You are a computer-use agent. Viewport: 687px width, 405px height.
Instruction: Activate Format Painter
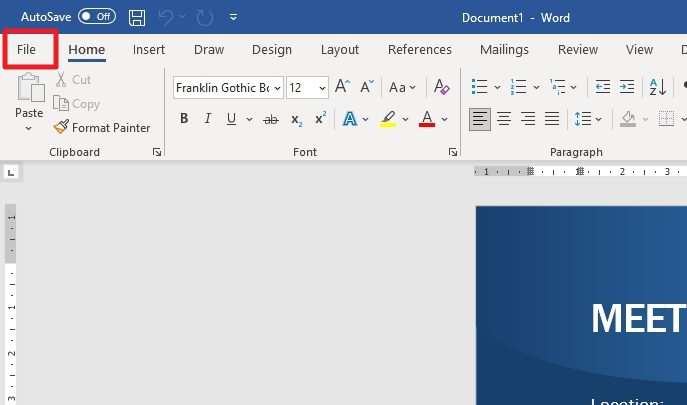[102, 128]
